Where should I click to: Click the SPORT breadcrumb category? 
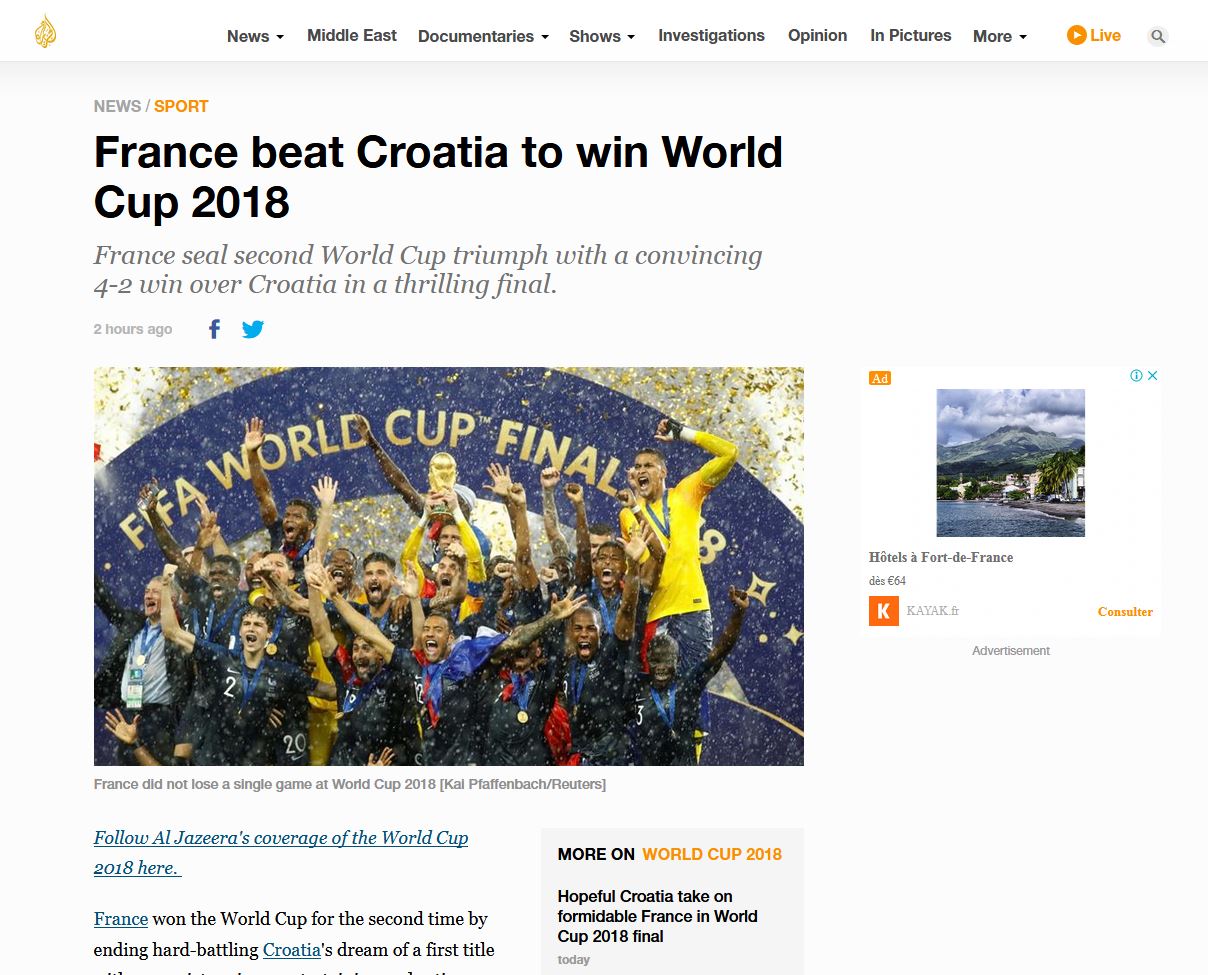pyautogui.click(x=181, y=106)
